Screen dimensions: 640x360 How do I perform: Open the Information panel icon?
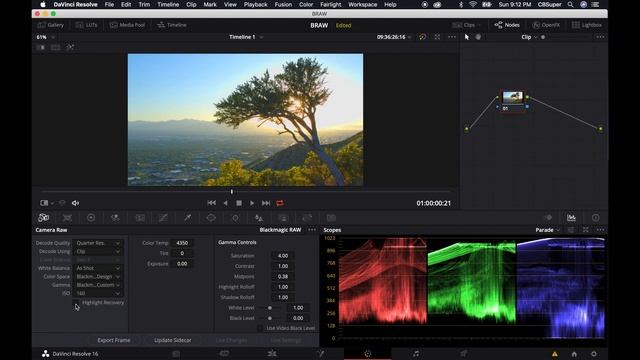tap(596, 218)
